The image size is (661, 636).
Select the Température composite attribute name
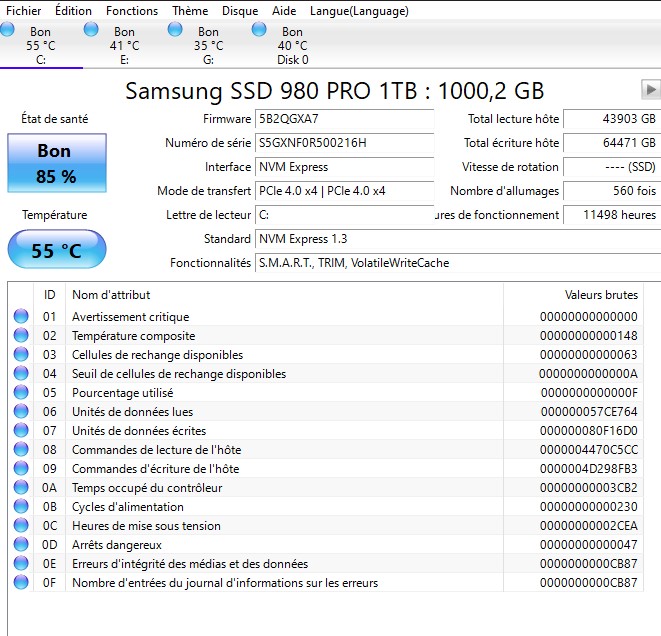coord(134,336)
